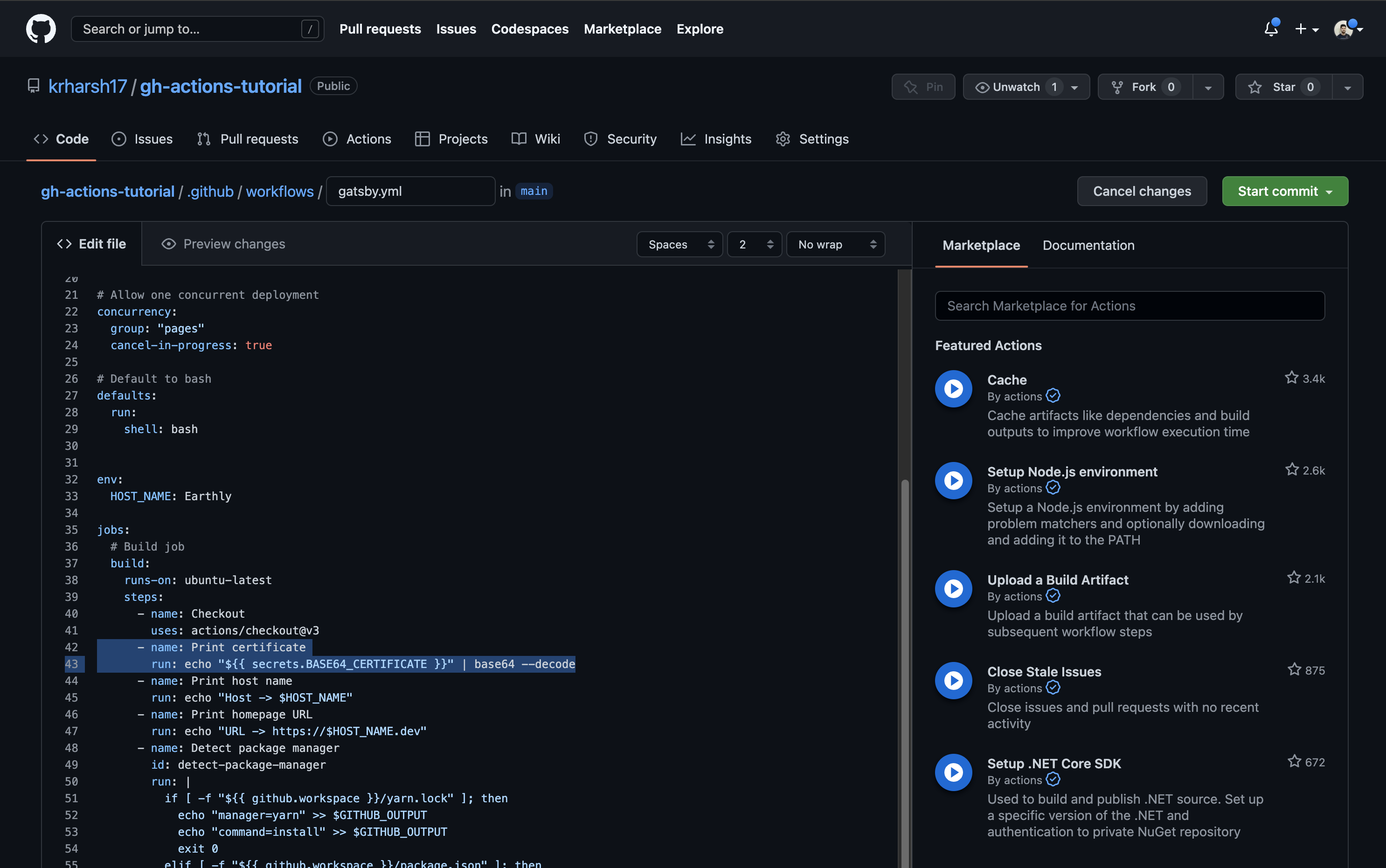
Task: Click the Cache action play icon
Action: tap(953, 389)
